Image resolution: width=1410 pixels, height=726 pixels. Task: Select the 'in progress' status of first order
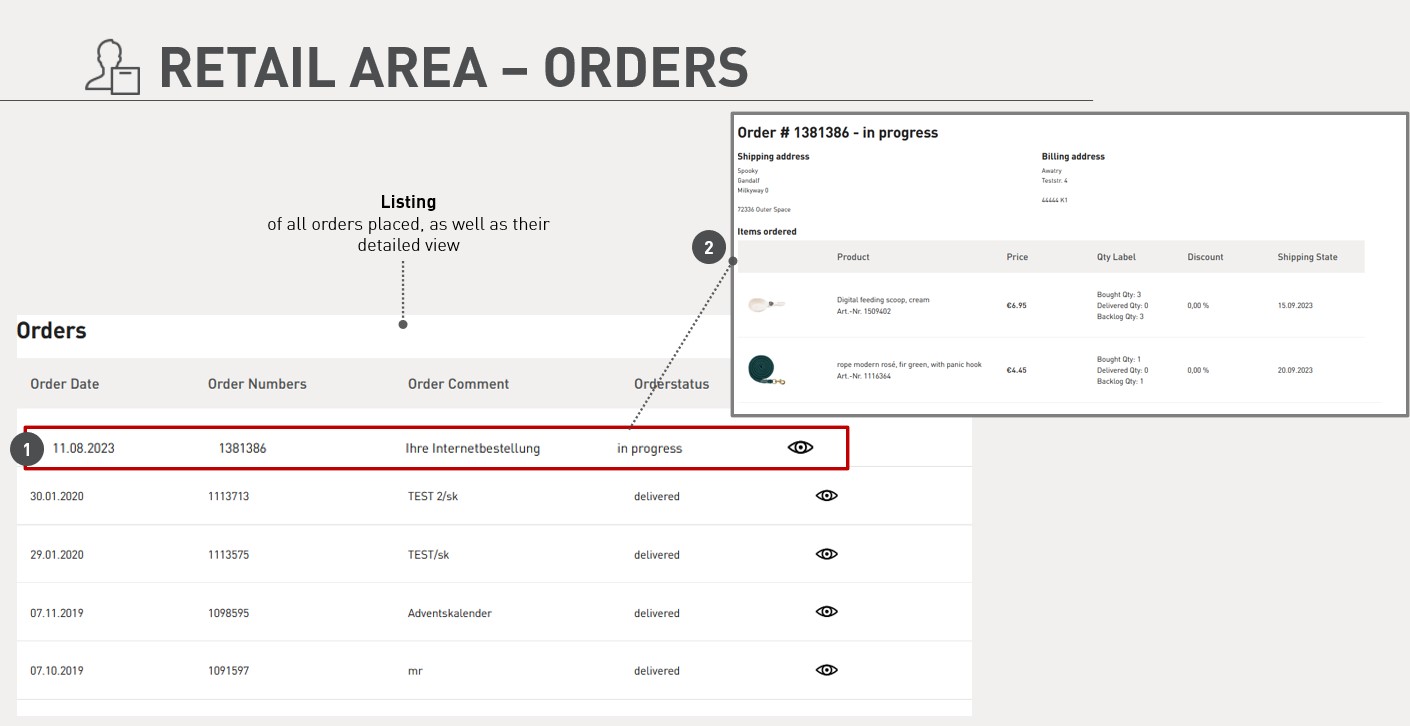[x=649, y=449]
